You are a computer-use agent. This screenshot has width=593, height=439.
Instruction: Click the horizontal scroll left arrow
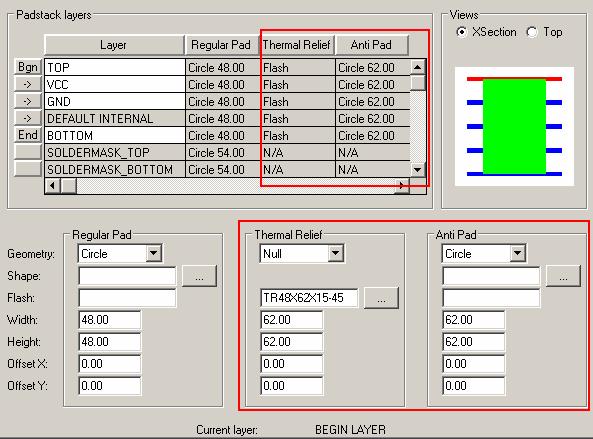(53, 186)
